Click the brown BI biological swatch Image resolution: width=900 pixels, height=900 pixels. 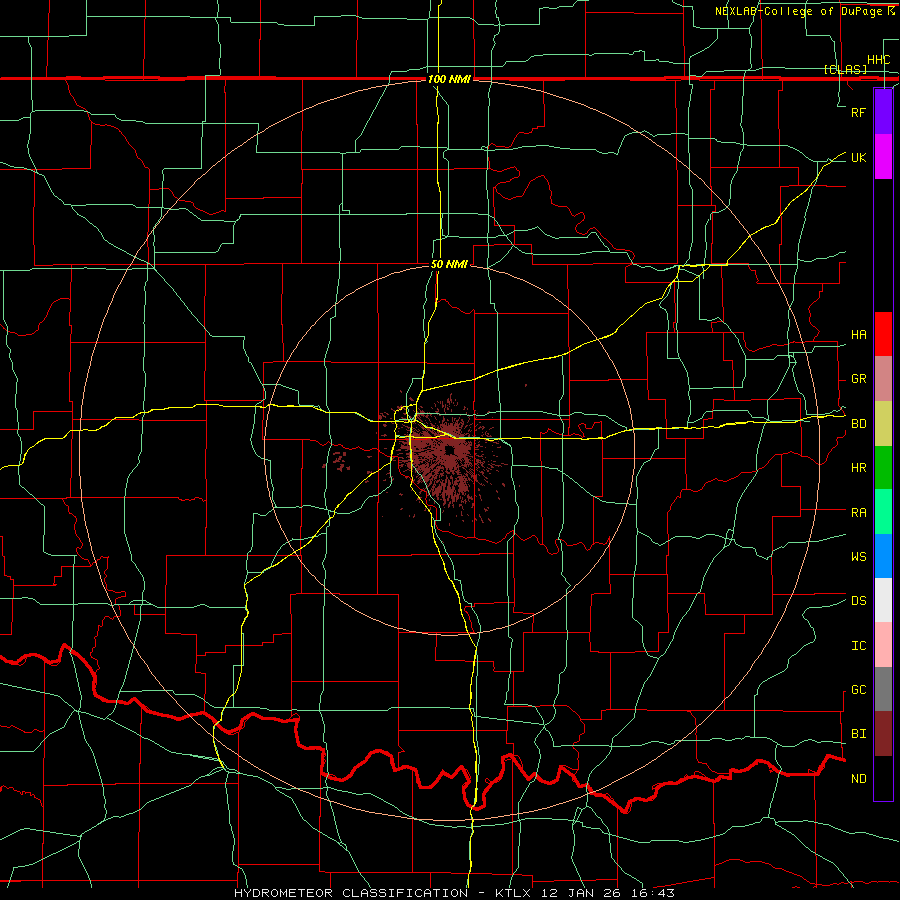883,734
